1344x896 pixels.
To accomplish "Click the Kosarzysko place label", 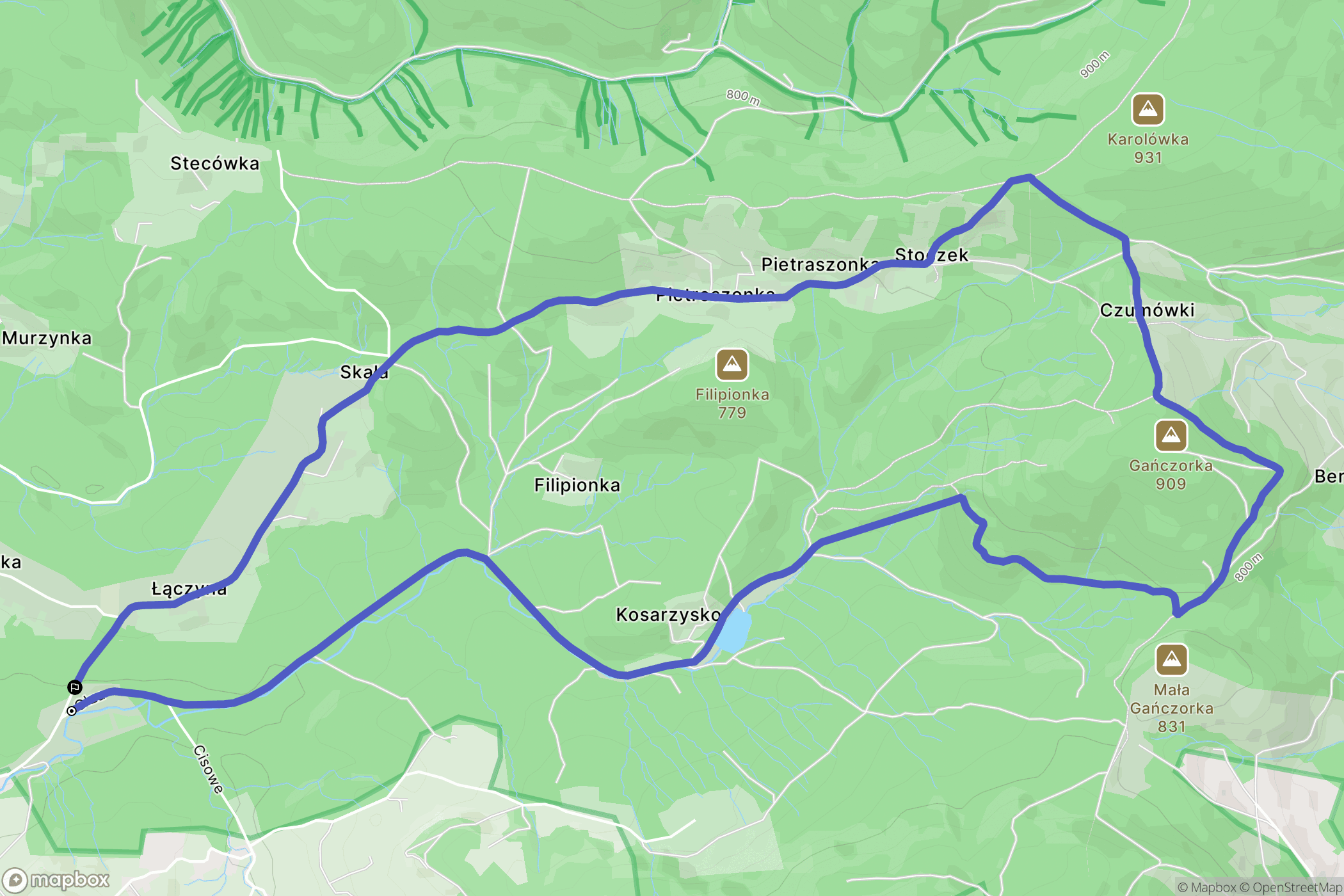I will (x=668, y=615).
